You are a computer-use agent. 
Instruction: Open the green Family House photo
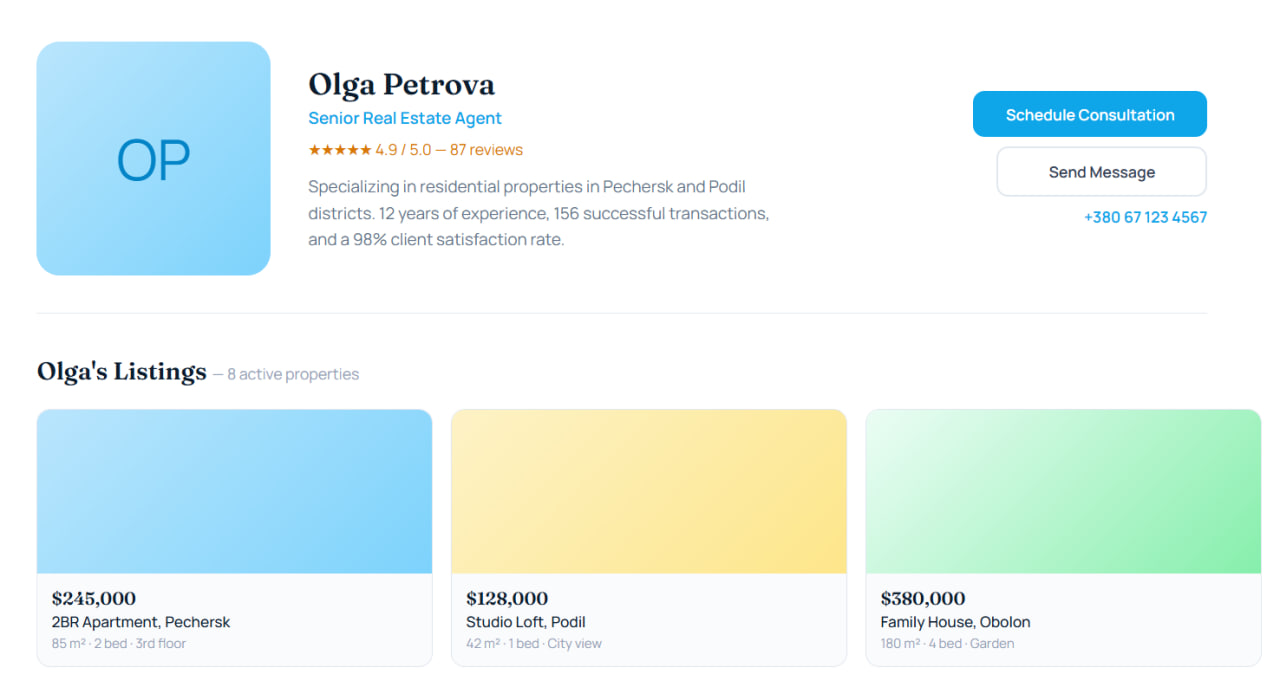click(x=1062, y=491)
